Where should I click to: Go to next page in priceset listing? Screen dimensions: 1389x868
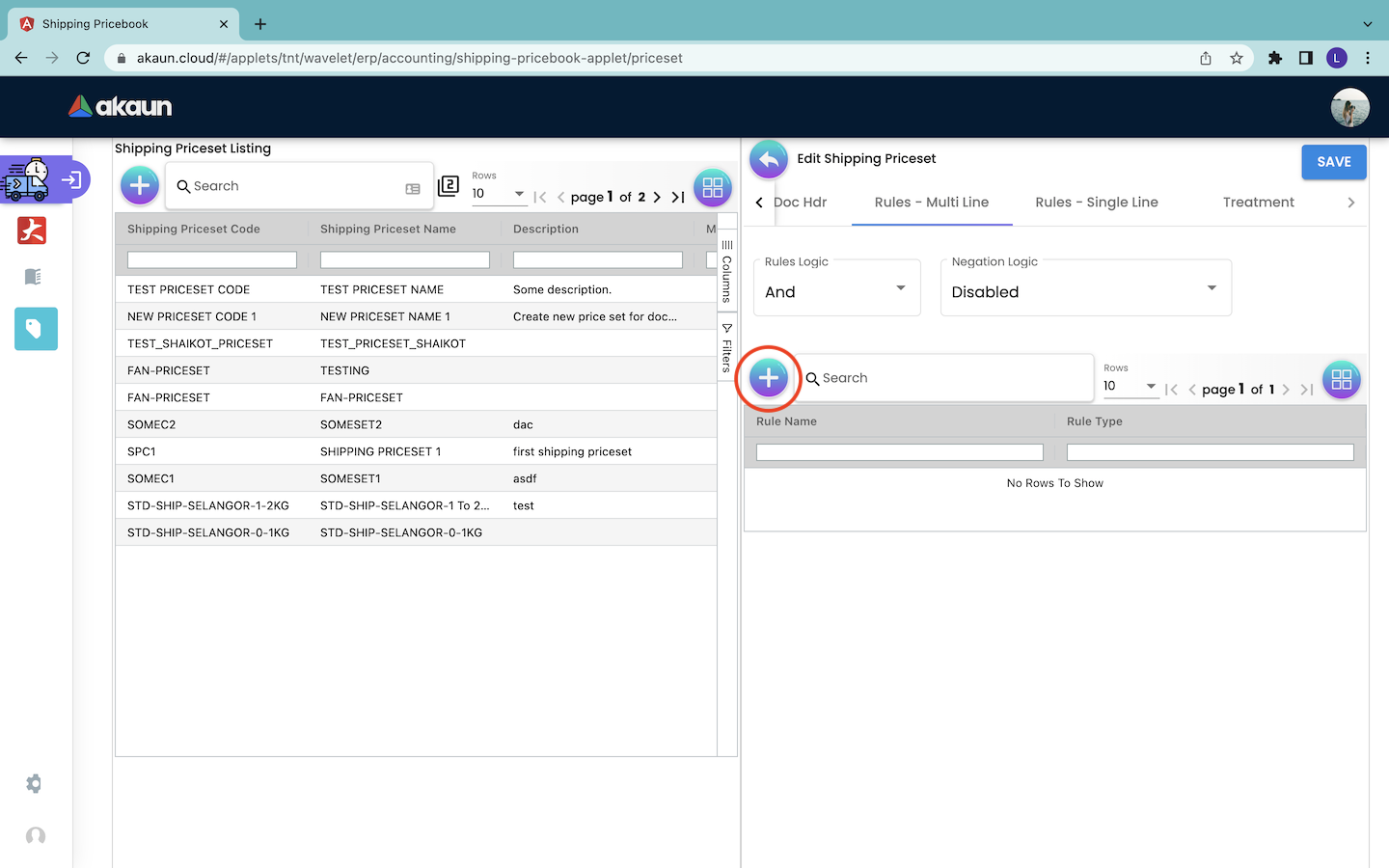coord(657,197)
